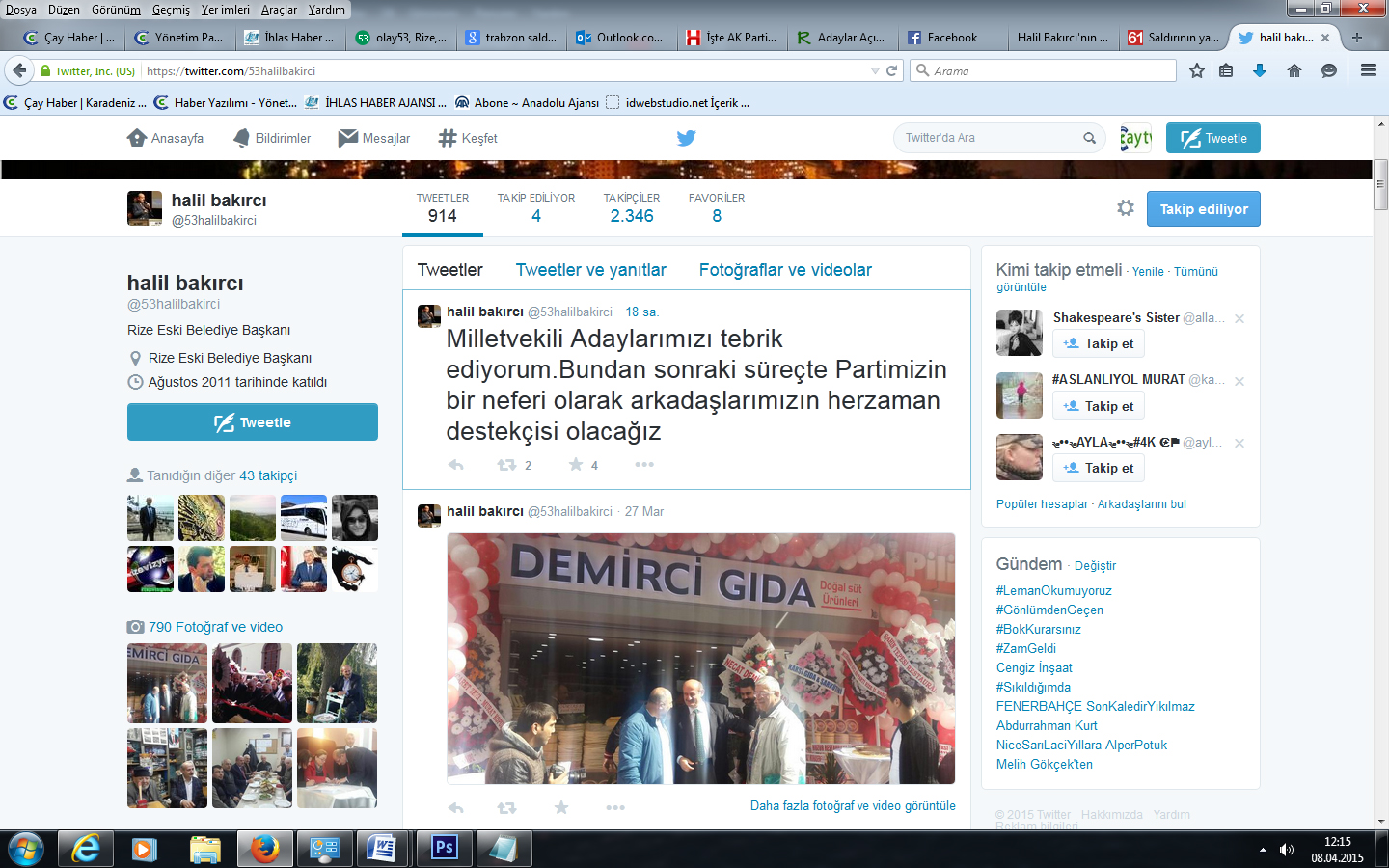Open the 790 Fotoğraf ve video link
1389x868 pixels.
(215, 627)
